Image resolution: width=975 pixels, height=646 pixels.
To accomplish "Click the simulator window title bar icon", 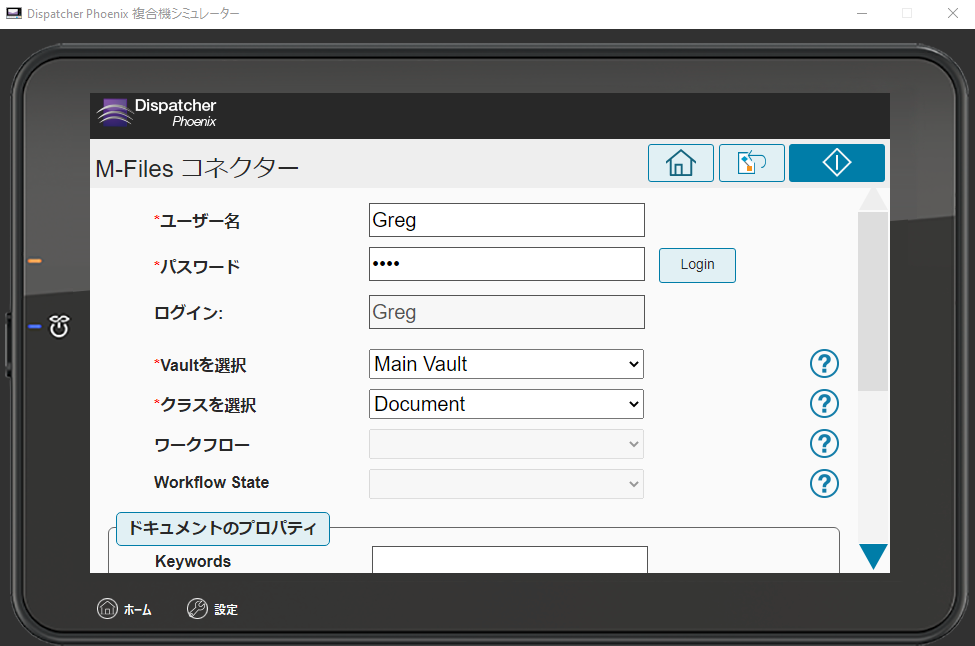I will tap(14, 13).
